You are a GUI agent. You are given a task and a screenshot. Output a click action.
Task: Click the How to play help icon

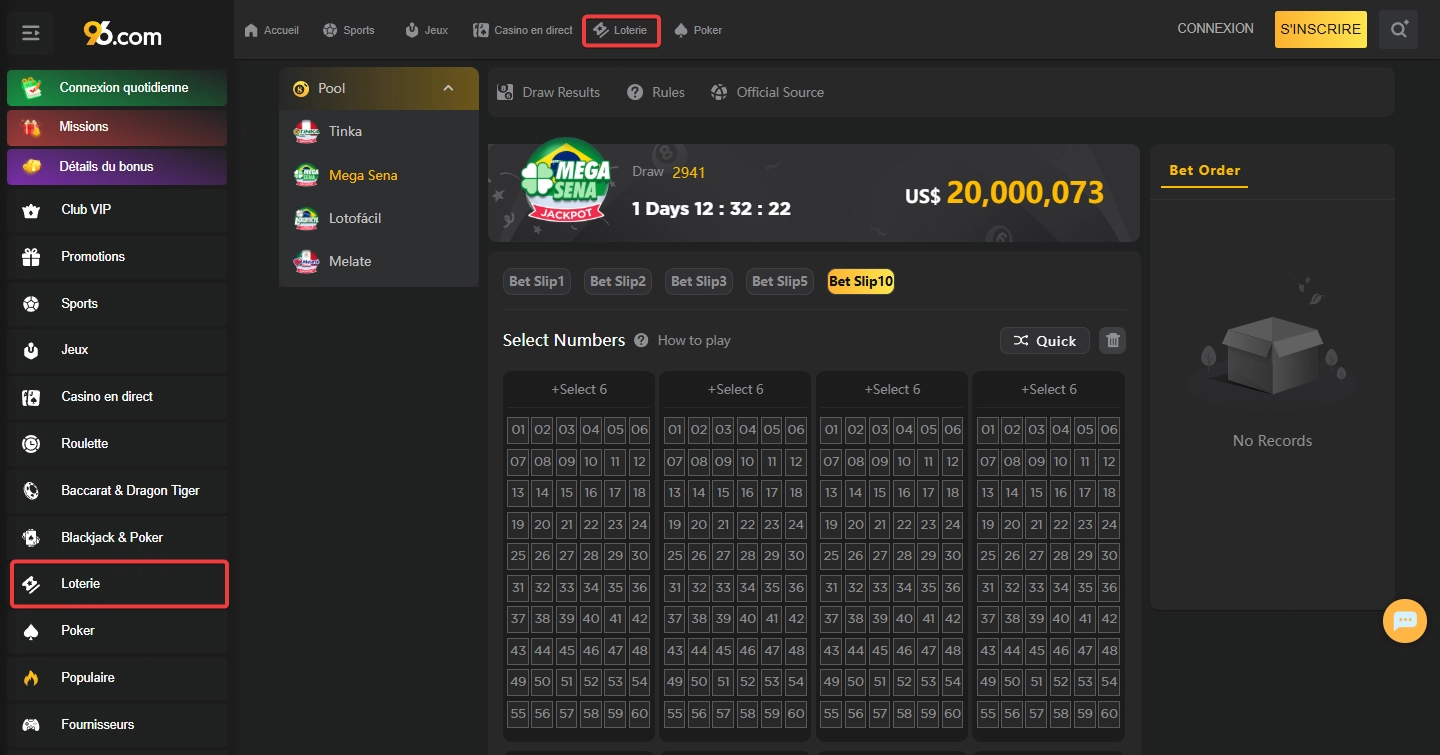[641, 340]
